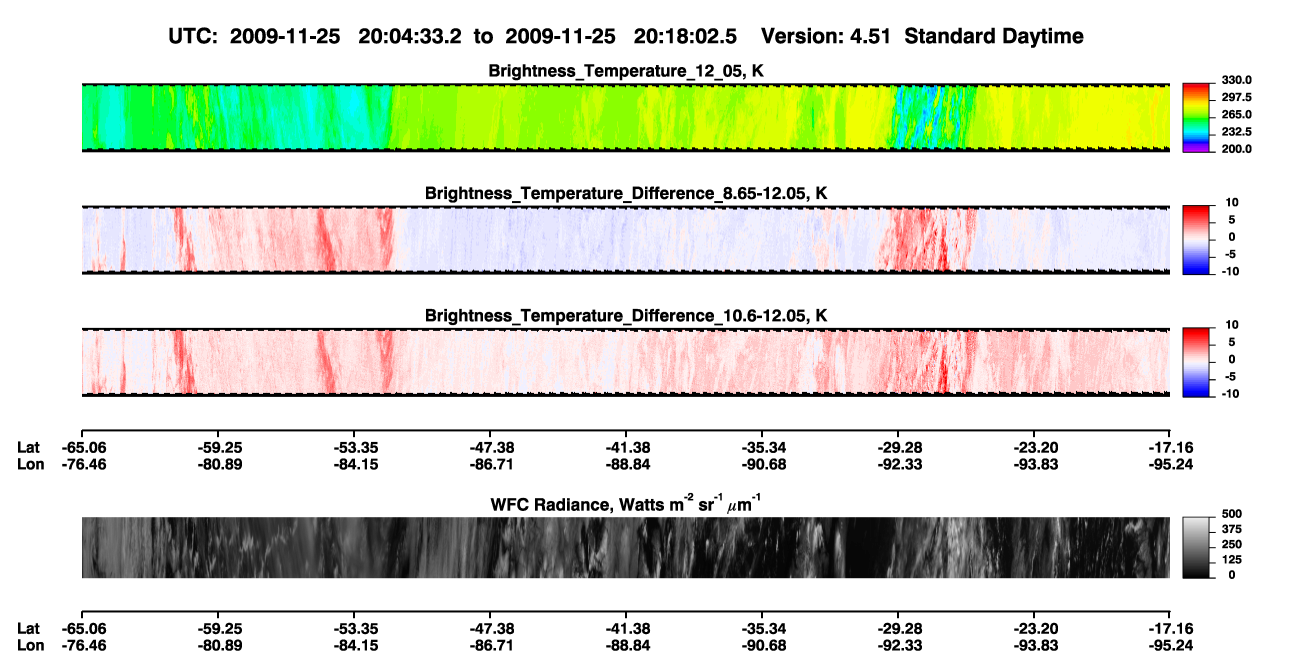Click longitude -95.24 beneath the 10.6-12.05 panel

coord(1170,465)
